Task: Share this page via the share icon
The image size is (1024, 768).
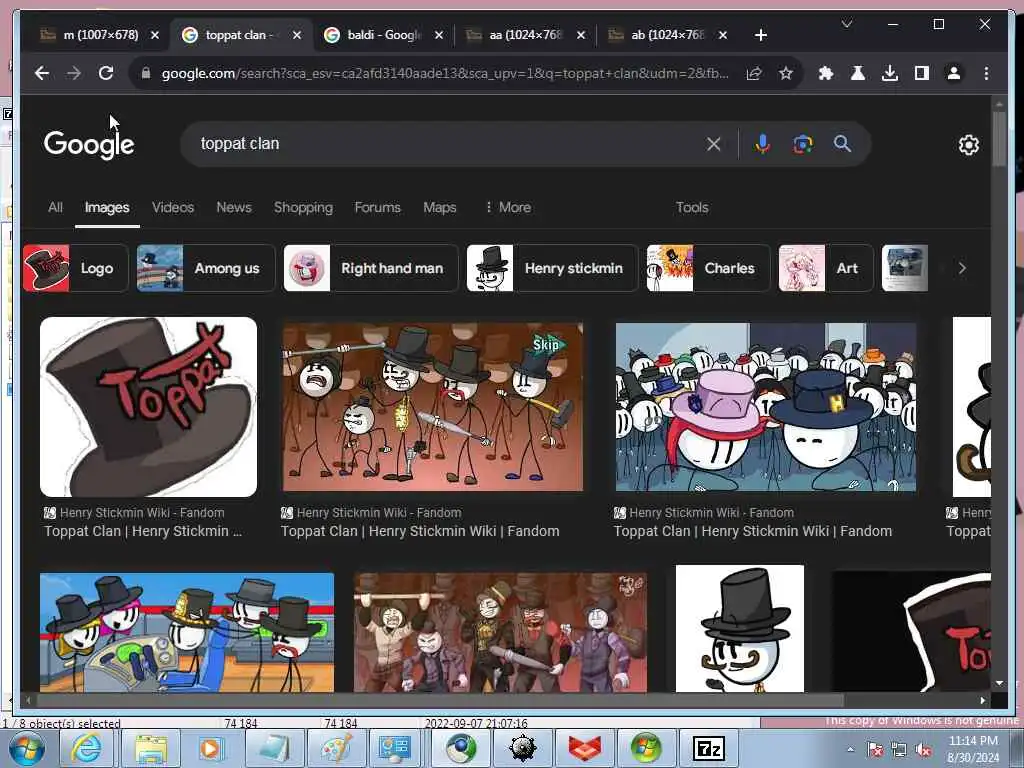Action: pyautogui.click(x=754, y=73)
